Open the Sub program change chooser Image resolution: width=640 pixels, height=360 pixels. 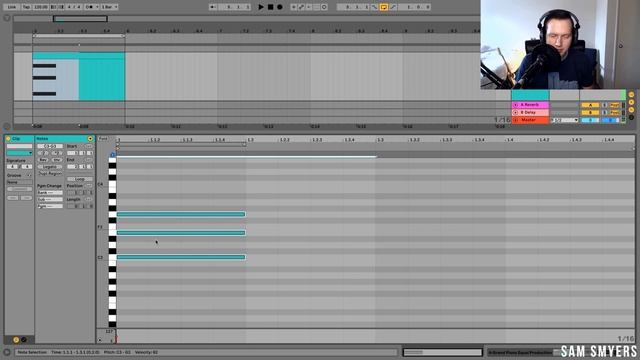click(x=50, y=200)
